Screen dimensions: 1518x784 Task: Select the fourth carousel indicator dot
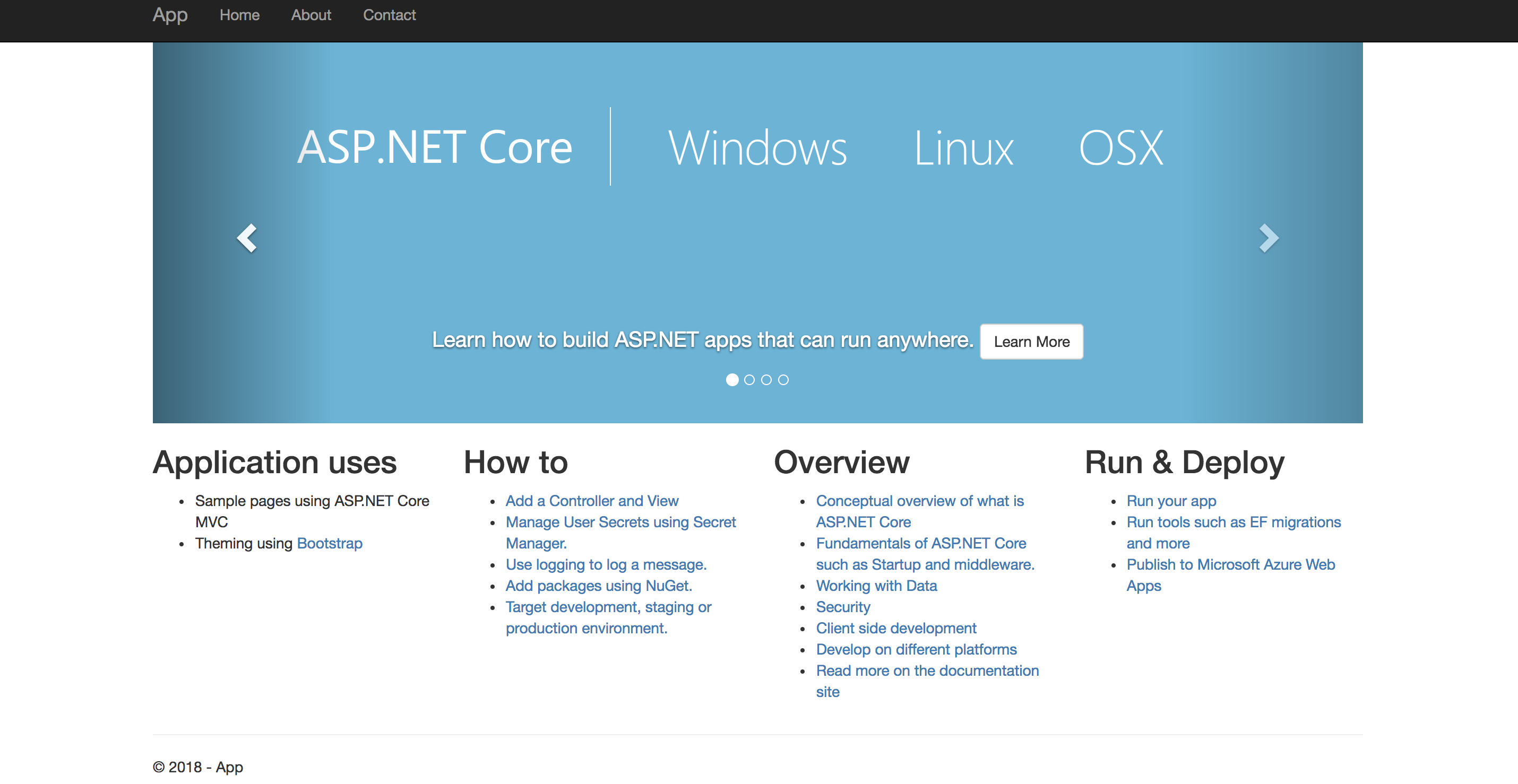coord(783,380)
